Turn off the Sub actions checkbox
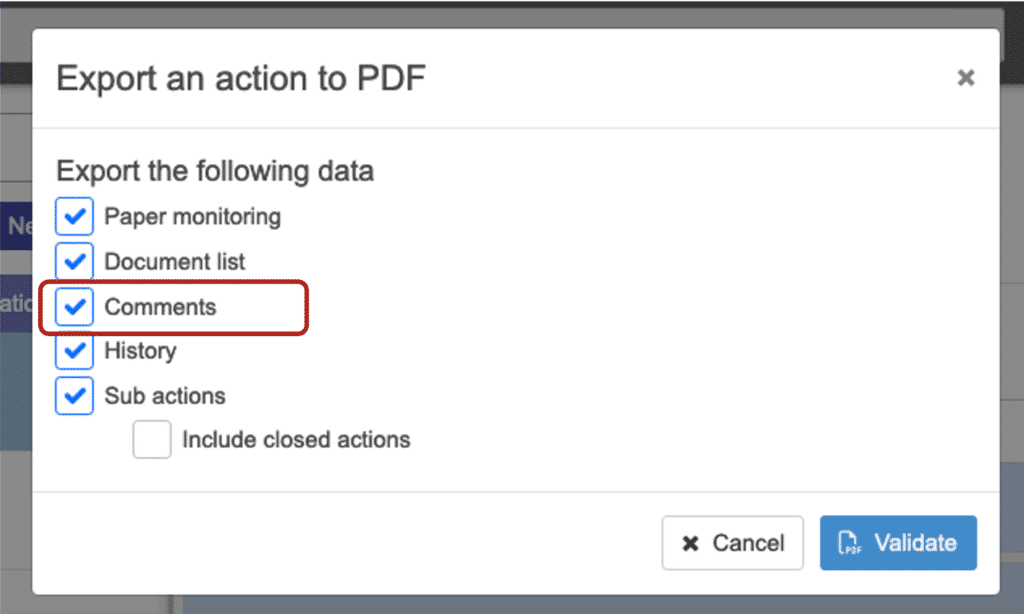Image resolution: width=1024 pixels, height=614 pixels. [75, 395]
